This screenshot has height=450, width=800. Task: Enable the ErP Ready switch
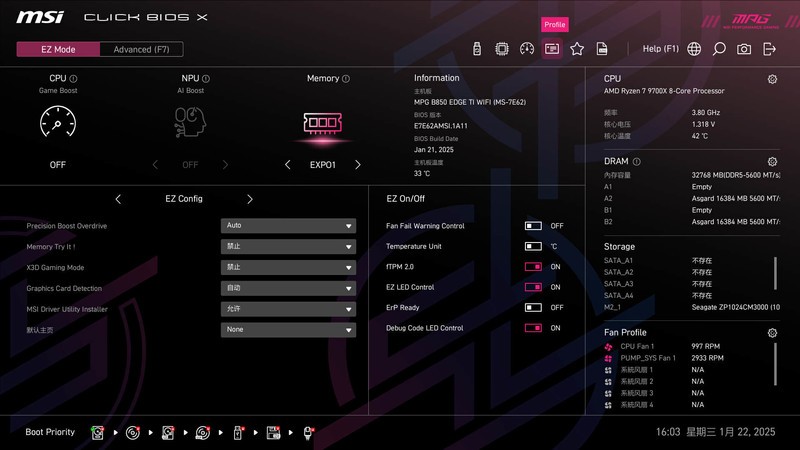pyautogui.click(x=533, y=307)
